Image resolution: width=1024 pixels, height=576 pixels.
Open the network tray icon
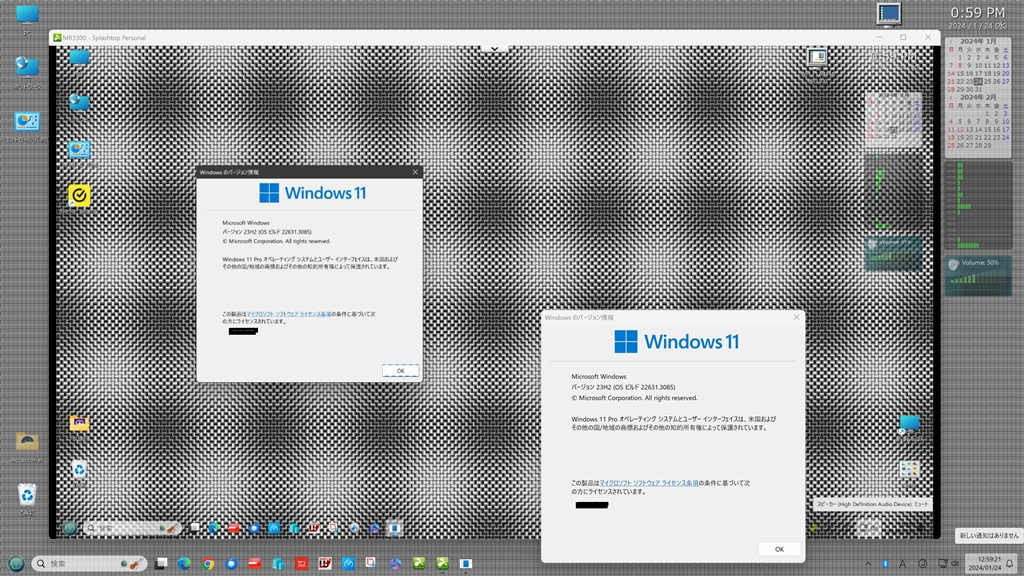942,564
